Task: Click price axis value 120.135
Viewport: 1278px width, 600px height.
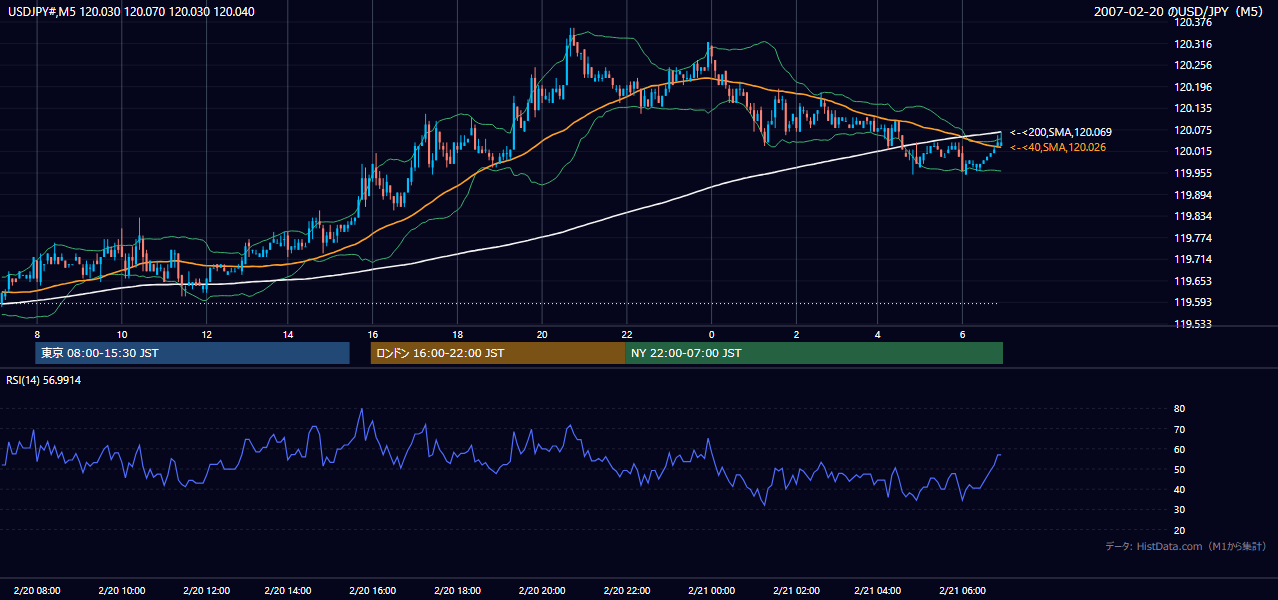Action: coord(1194,108)
